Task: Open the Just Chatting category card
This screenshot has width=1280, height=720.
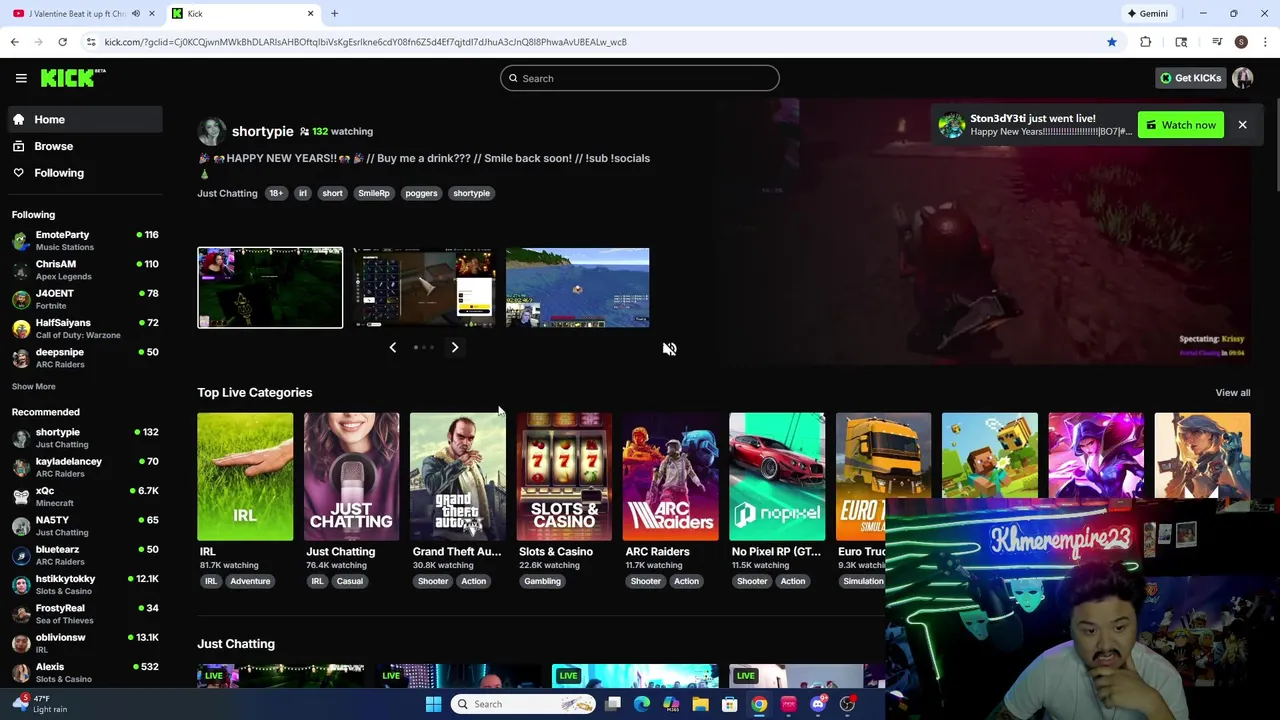Action: [x=351, y=476]
